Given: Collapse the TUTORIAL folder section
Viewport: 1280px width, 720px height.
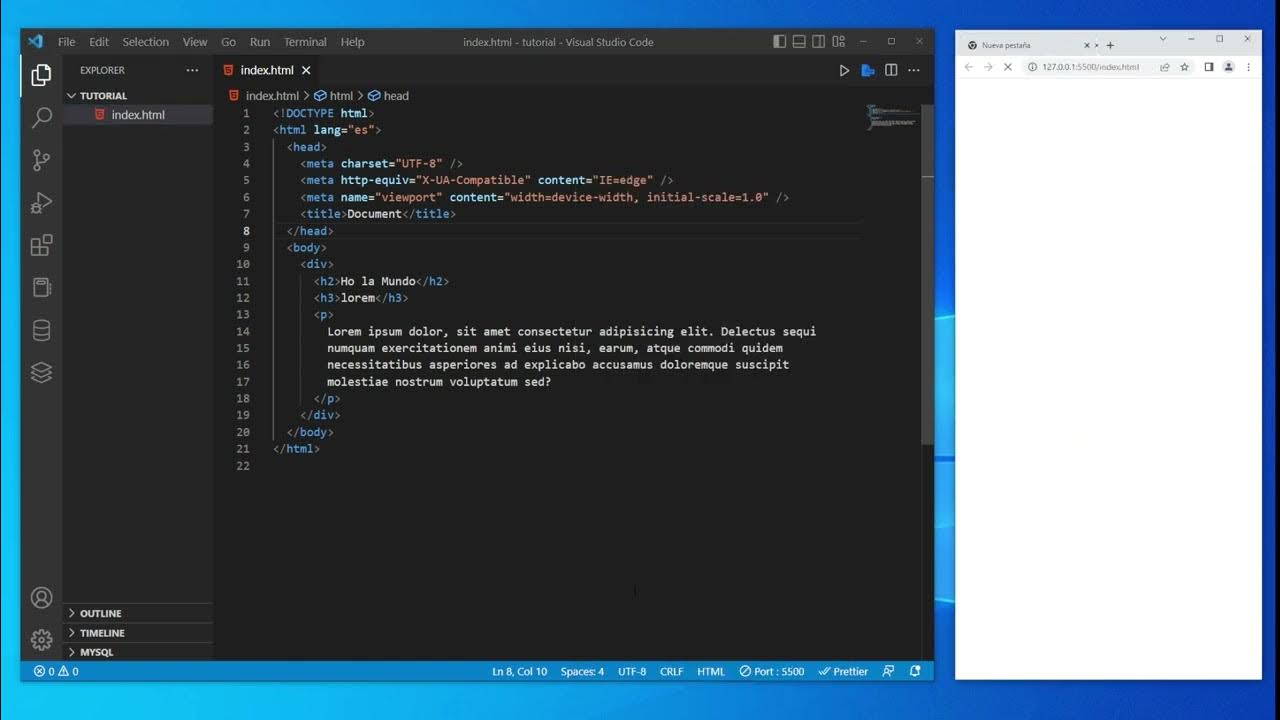Looking at the screenshot, I should tap(138, 96).
